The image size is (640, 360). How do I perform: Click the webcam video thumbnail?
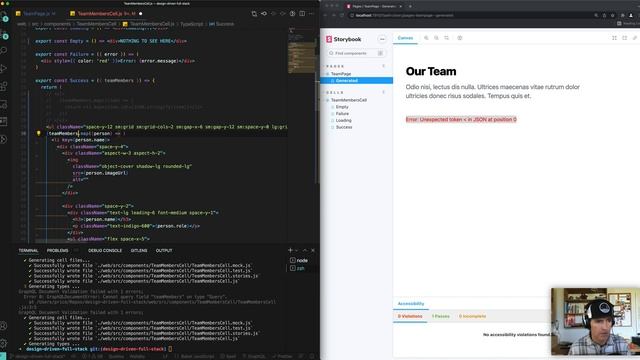[x=596, y=322]
